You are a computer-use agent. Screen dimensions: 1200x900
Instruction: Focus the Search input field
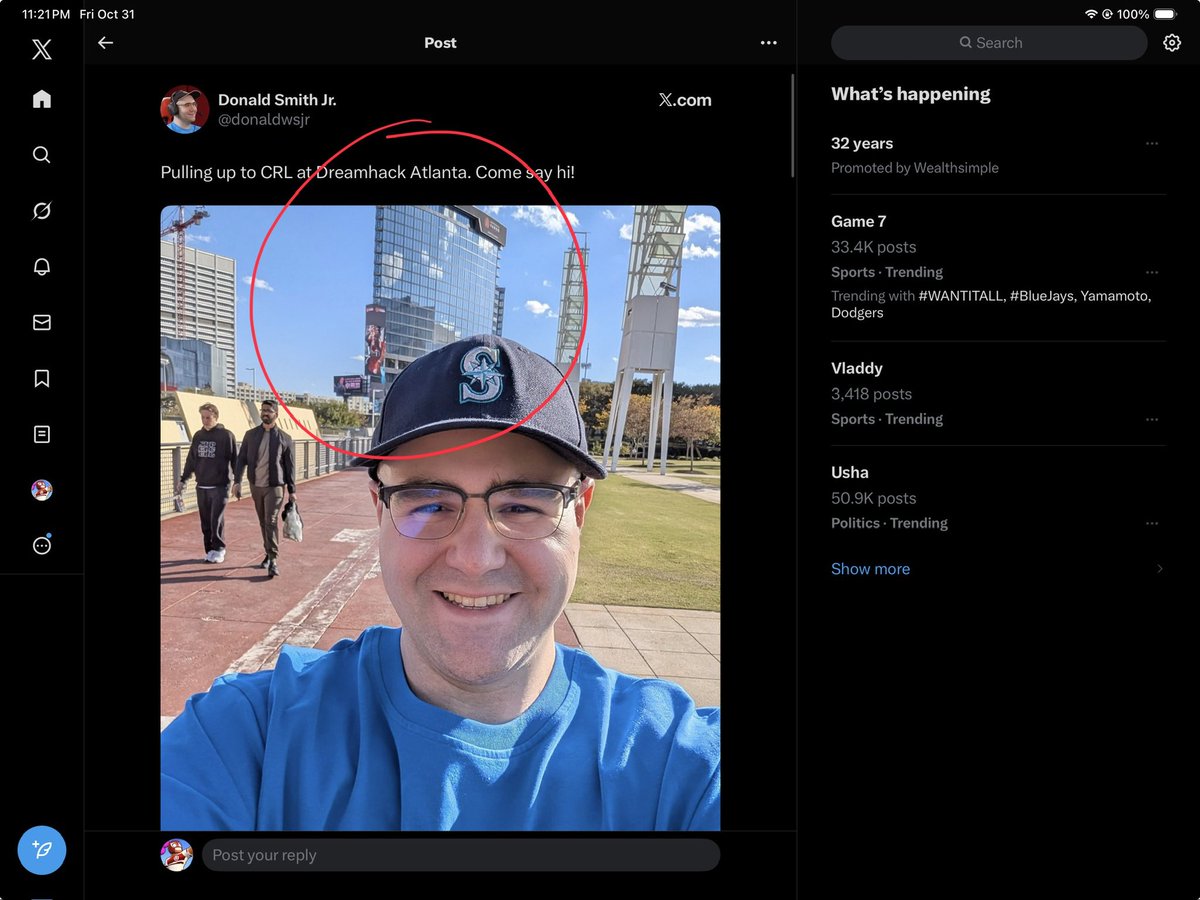coord(989,43)
